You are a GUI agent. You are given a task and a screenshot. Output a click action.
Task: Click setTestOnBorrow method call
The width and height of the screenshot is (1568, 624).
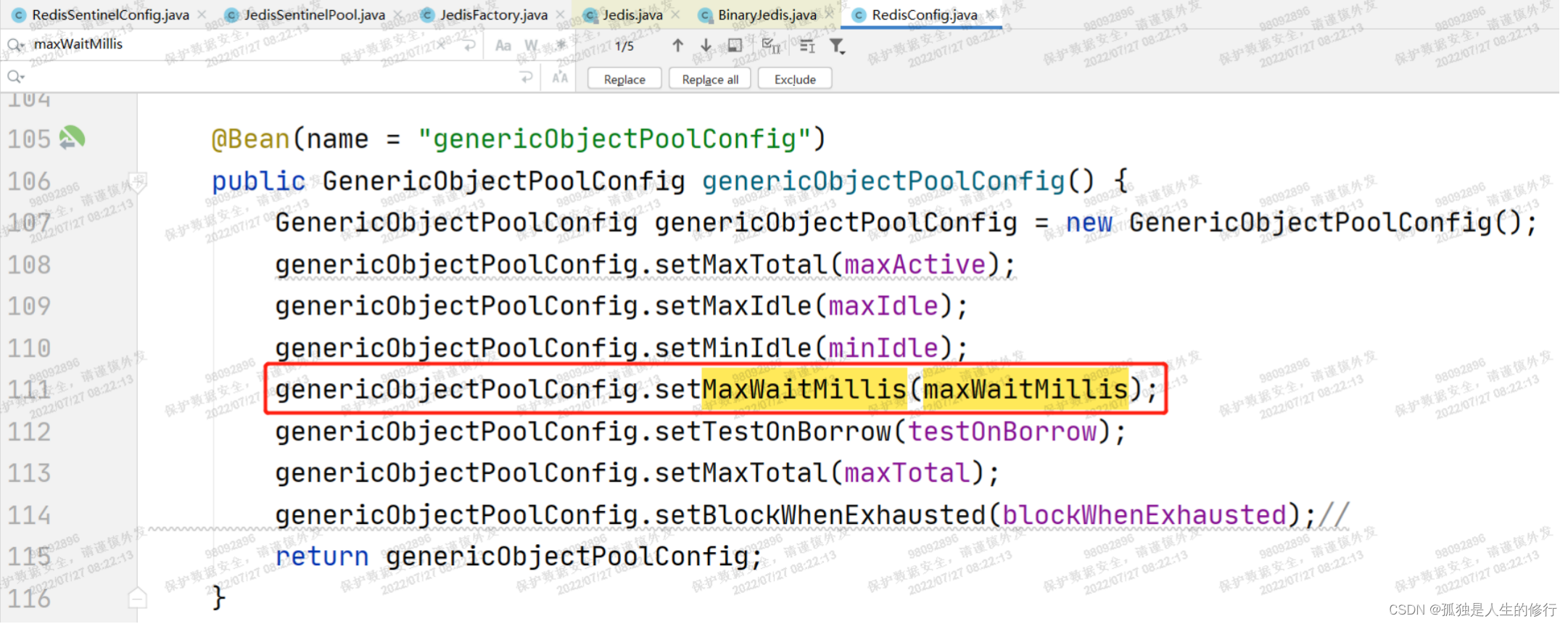click(772, 432)
